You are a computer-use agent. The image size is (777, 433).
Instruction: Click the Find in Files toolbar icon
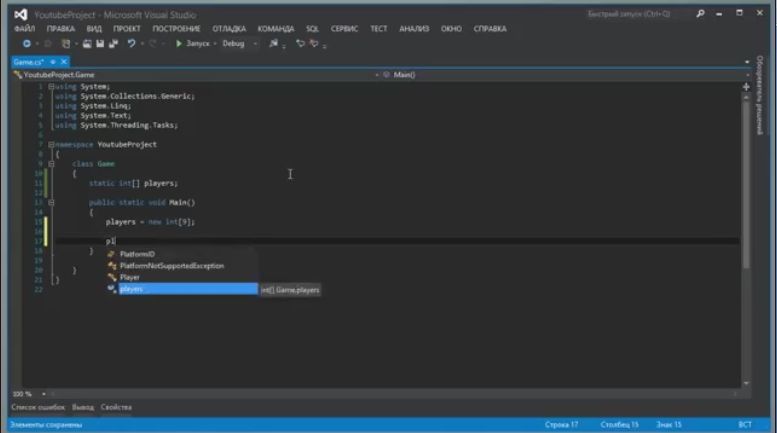[x=274, y=44]
